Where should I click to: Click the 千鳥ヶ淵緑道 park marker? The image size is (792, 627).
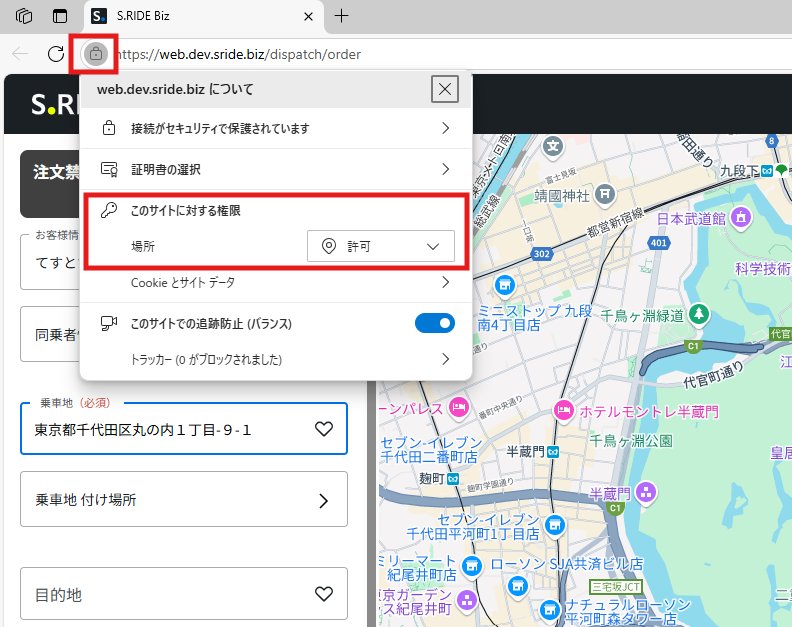click(x=699, y=314)
